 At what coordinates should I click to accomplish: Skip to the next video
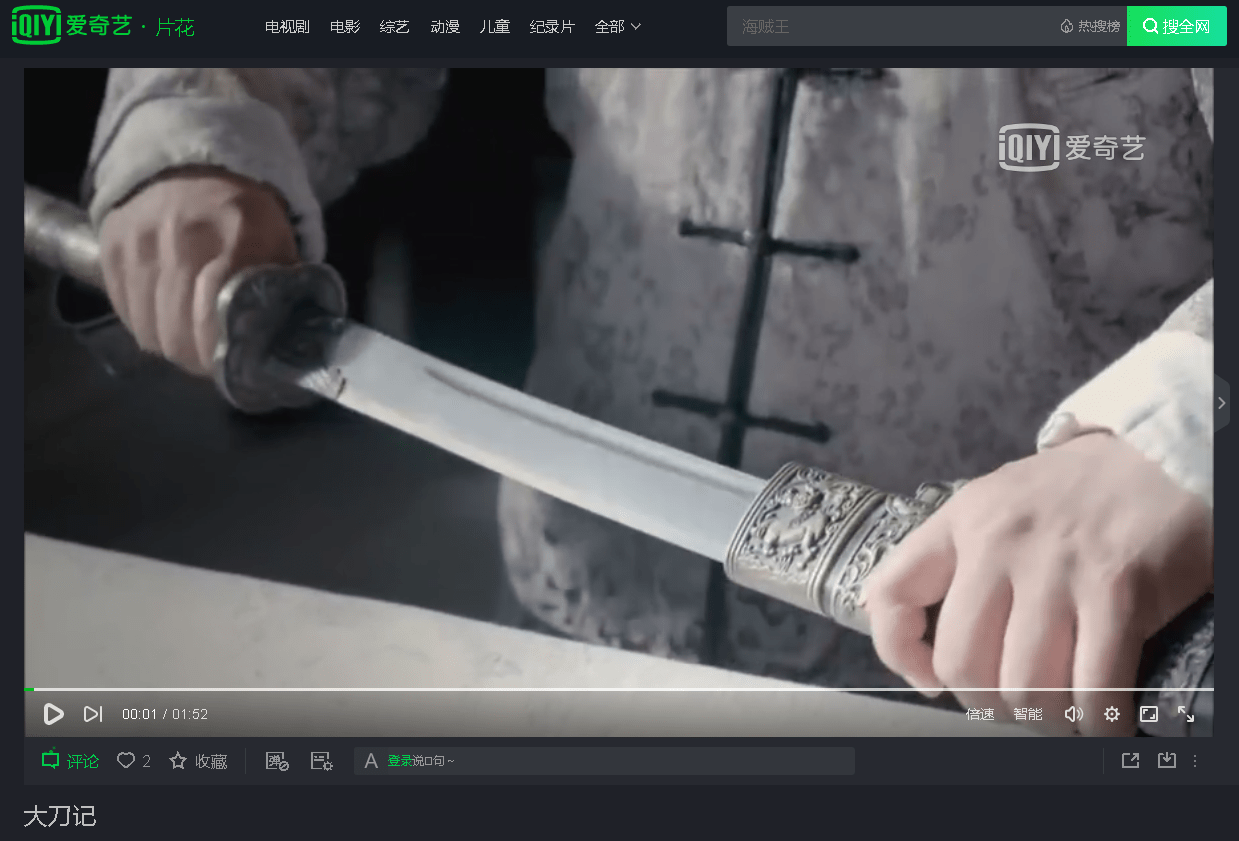(x=93, y=714)
